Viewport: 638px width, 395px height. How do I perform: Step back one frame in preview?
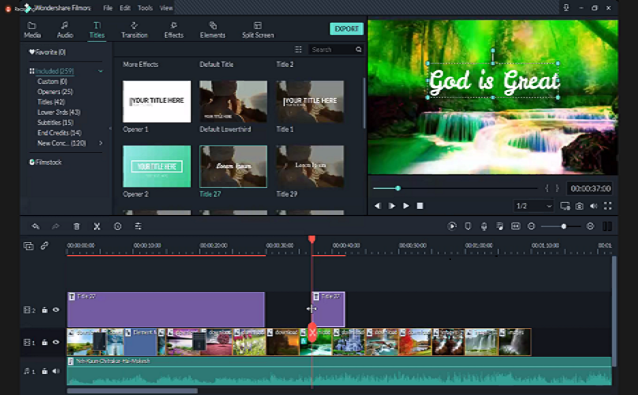pos(378,206)
